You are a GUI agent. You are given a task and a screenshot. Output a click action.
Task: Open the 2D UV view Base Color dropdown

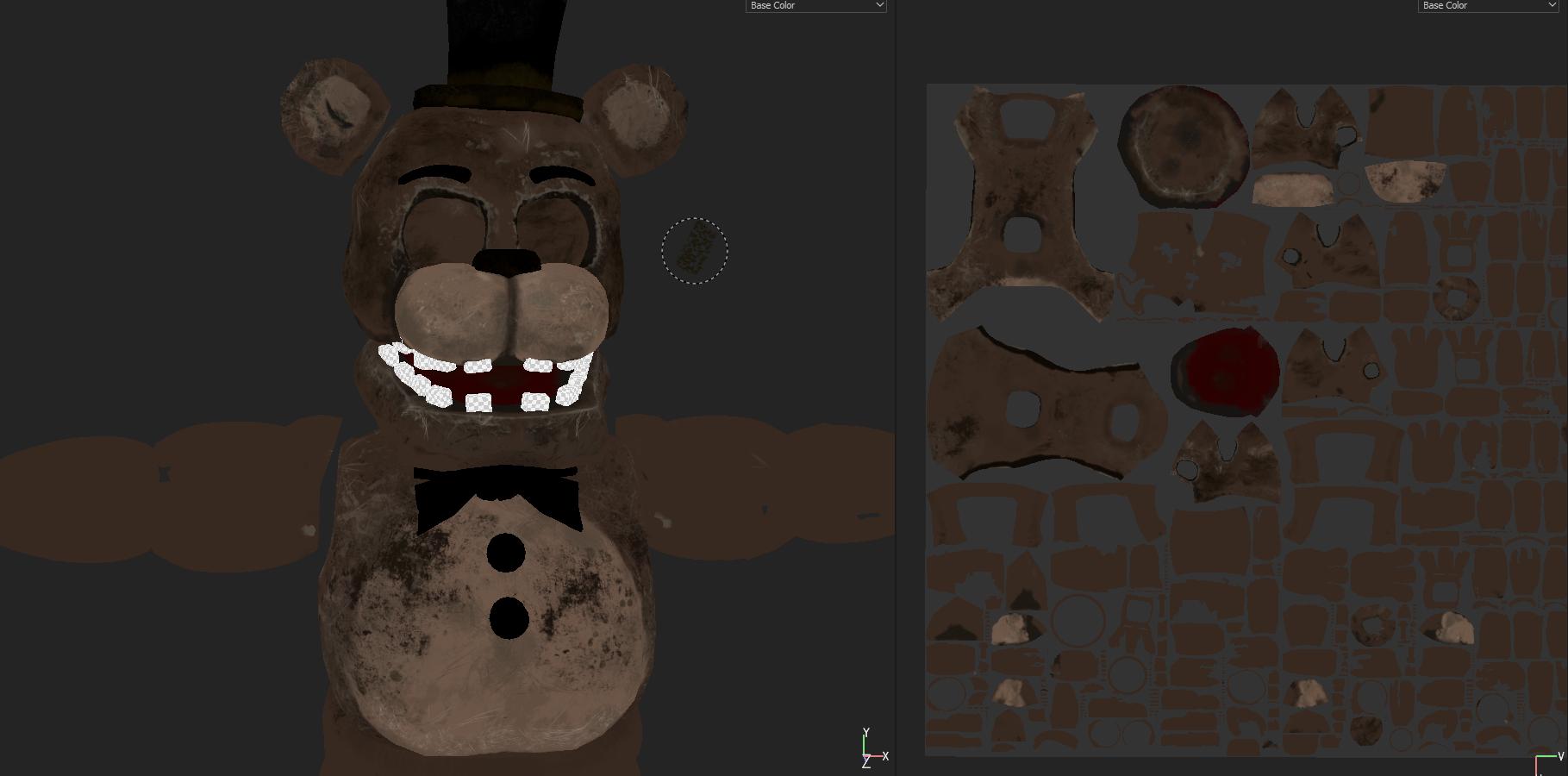(x=1488, y=5)
